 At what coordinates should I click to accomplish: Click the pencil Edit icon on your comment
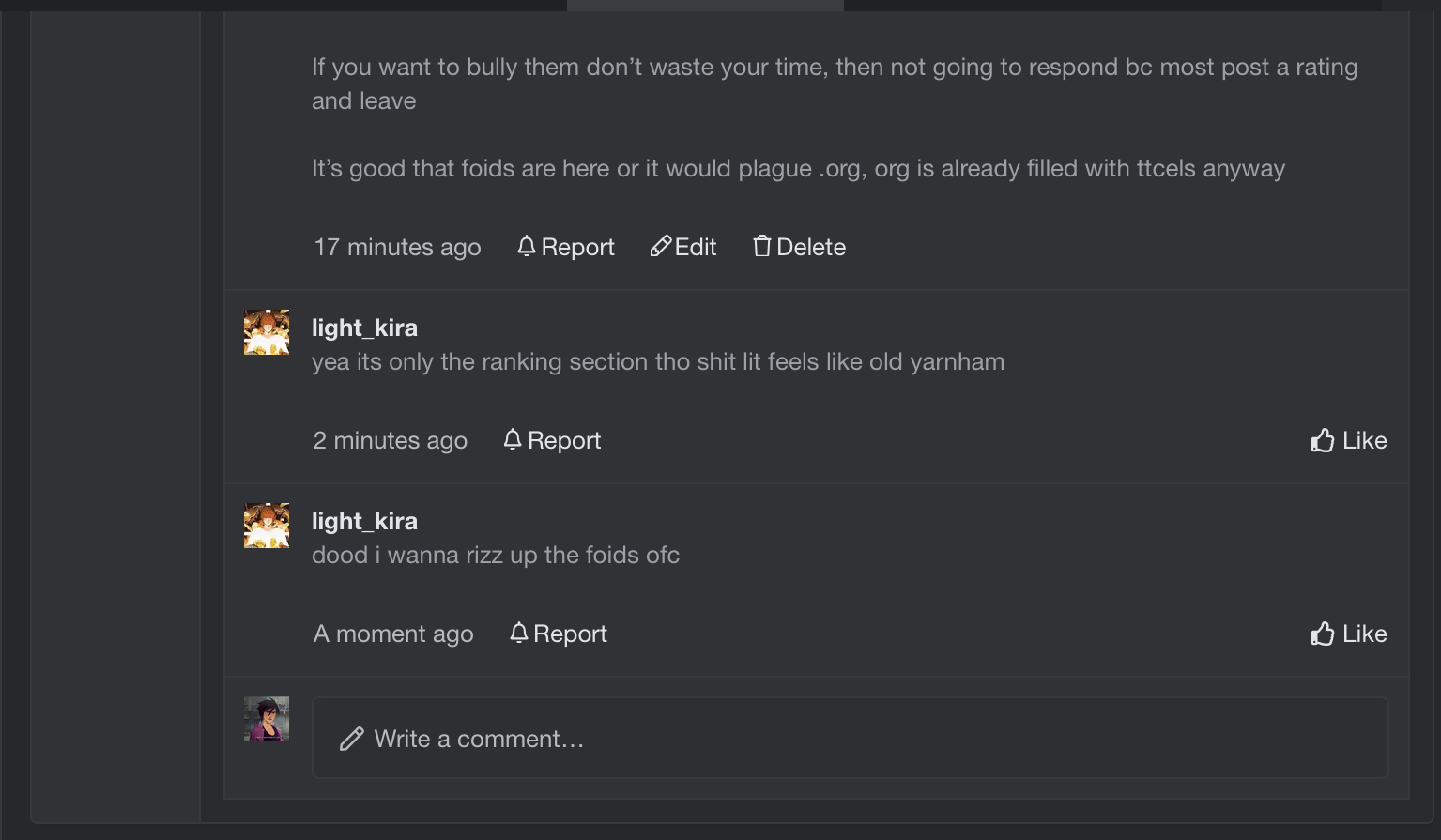click(661, 247)
